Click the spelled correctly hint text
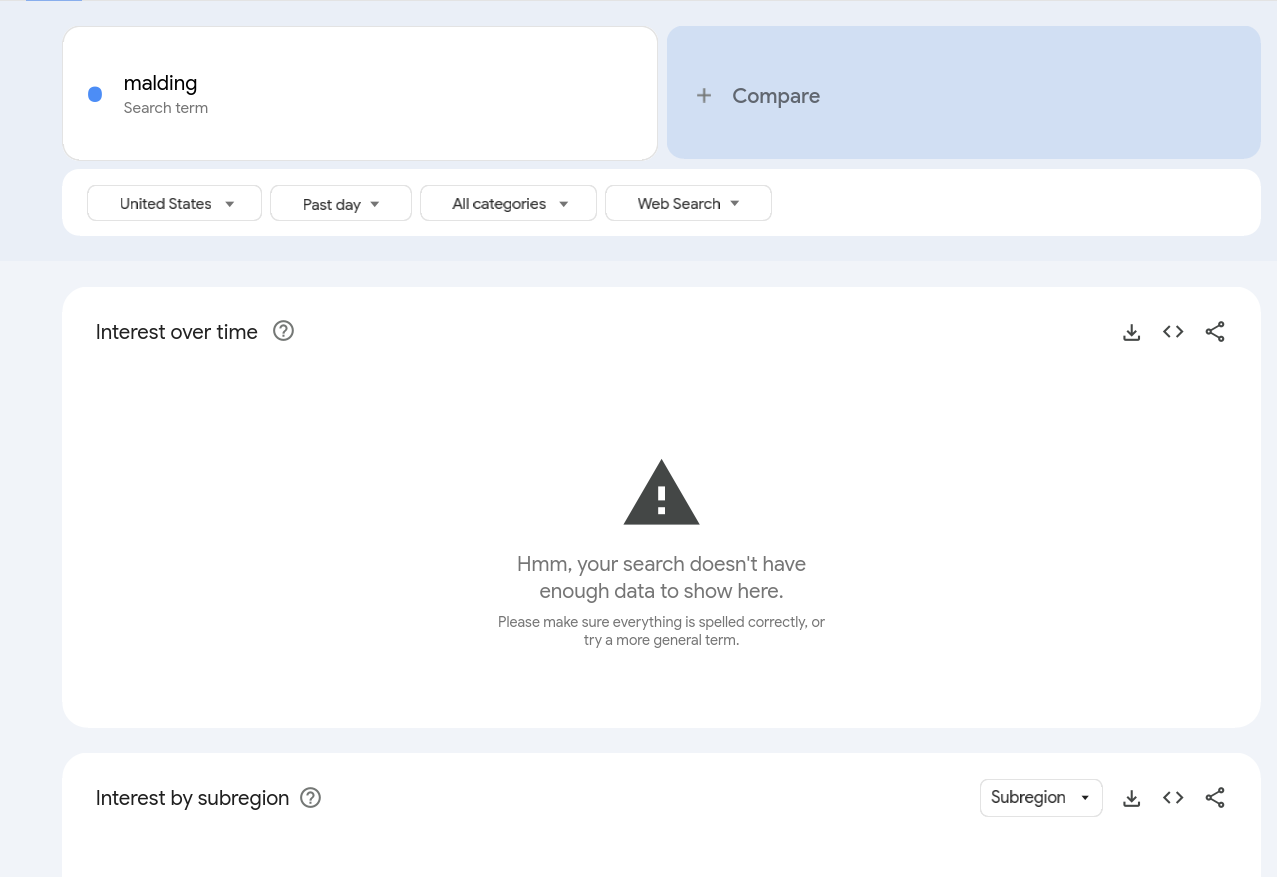Screen dimensions: 1277x877 [x=661, y=631]
